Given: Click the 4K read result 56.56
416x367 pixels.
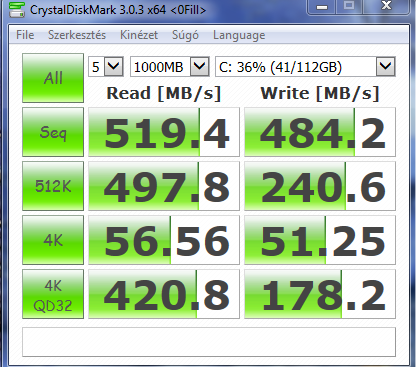Looking at the screenshot, I should click(164, 240).
